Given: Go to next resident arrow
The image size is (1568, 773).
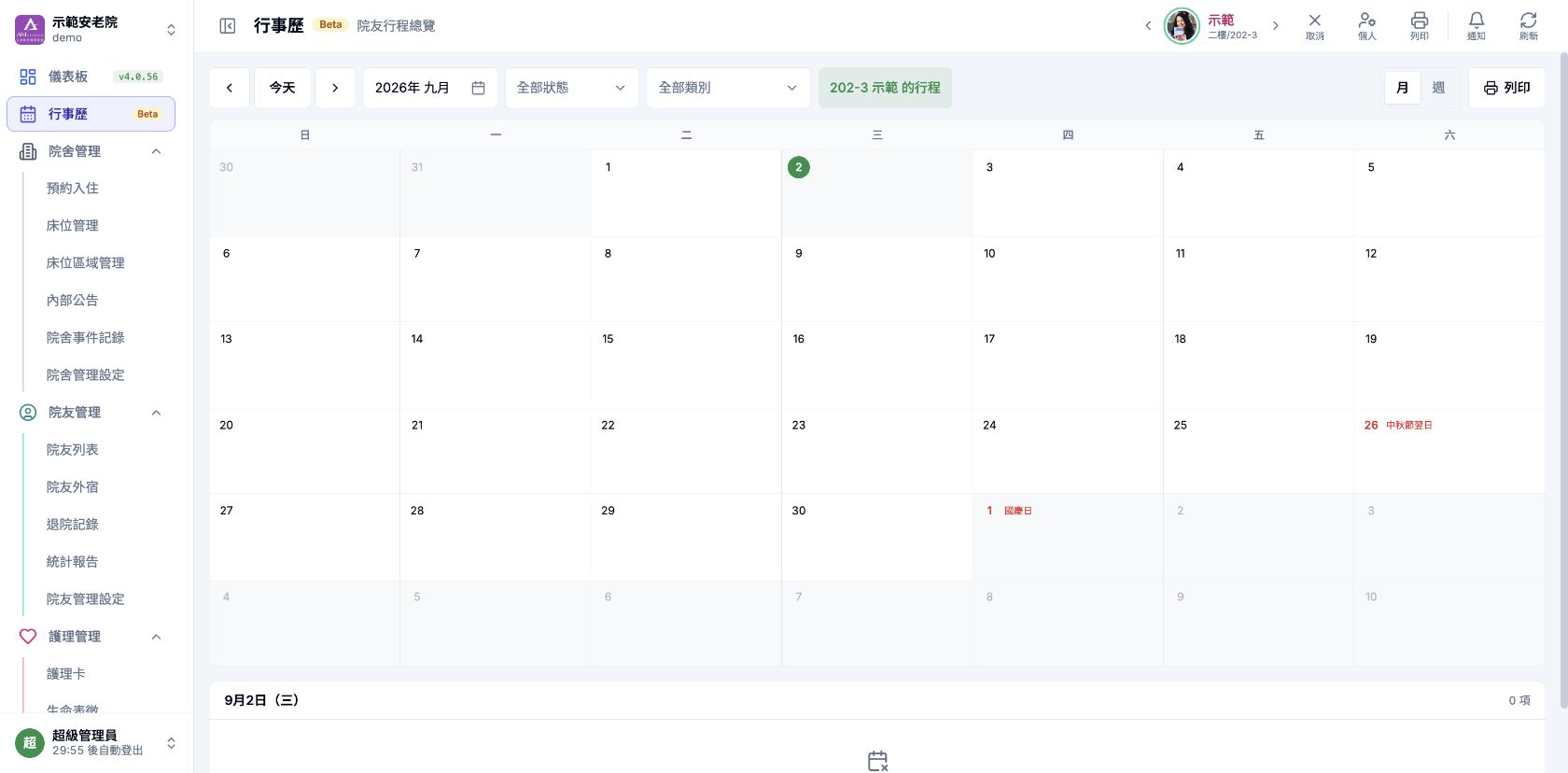Looking at the screenshot, I should (1275, 26).
